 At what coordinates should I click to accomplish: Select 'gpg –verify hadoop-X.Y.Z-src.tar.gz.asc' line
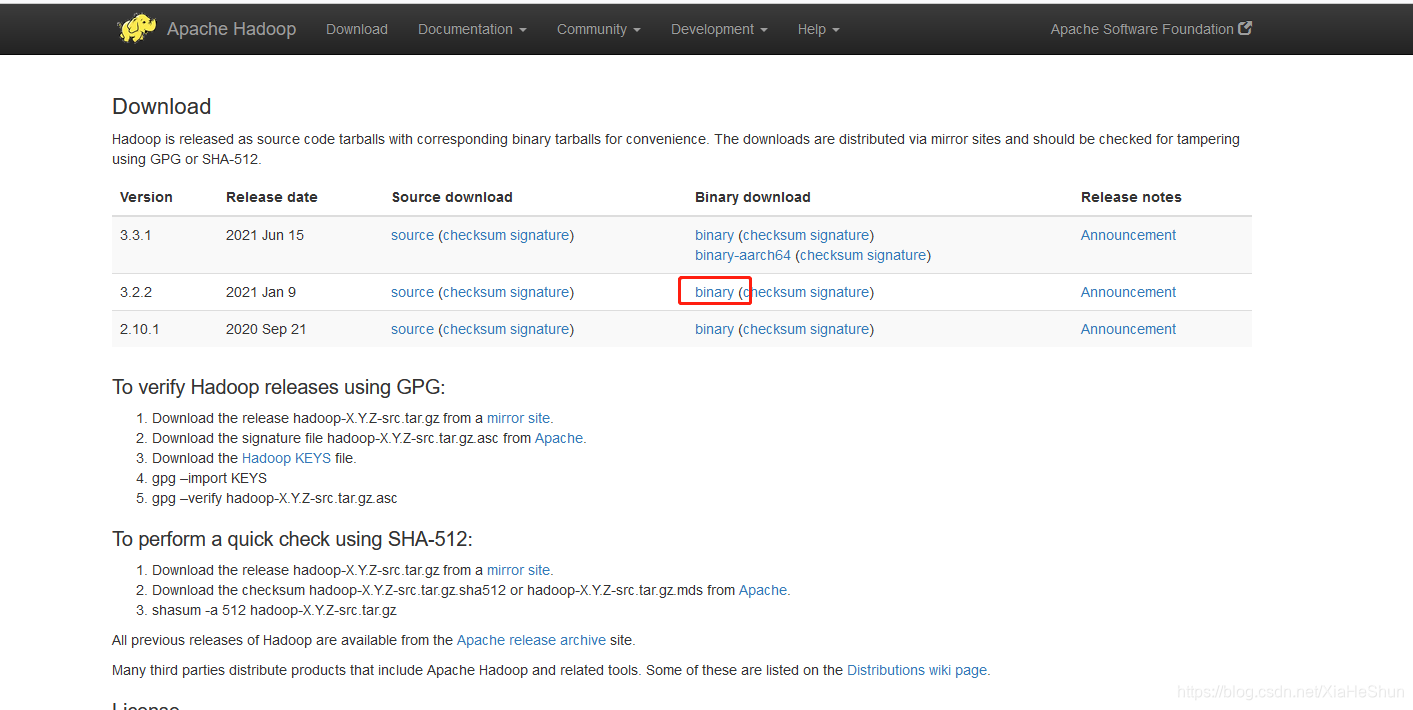pos(275,498)
